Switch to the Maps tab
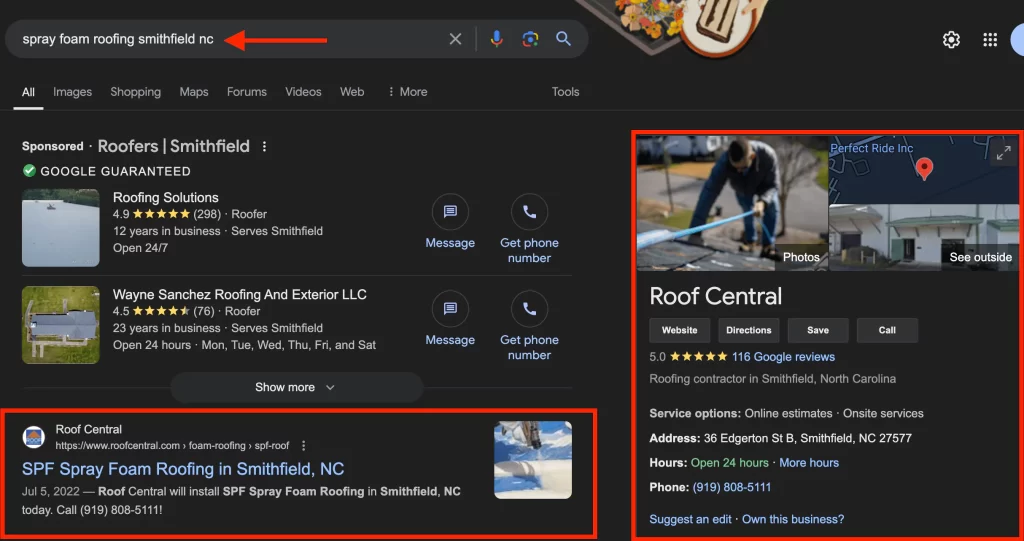 pyautogui.click(x=194, y=92)
